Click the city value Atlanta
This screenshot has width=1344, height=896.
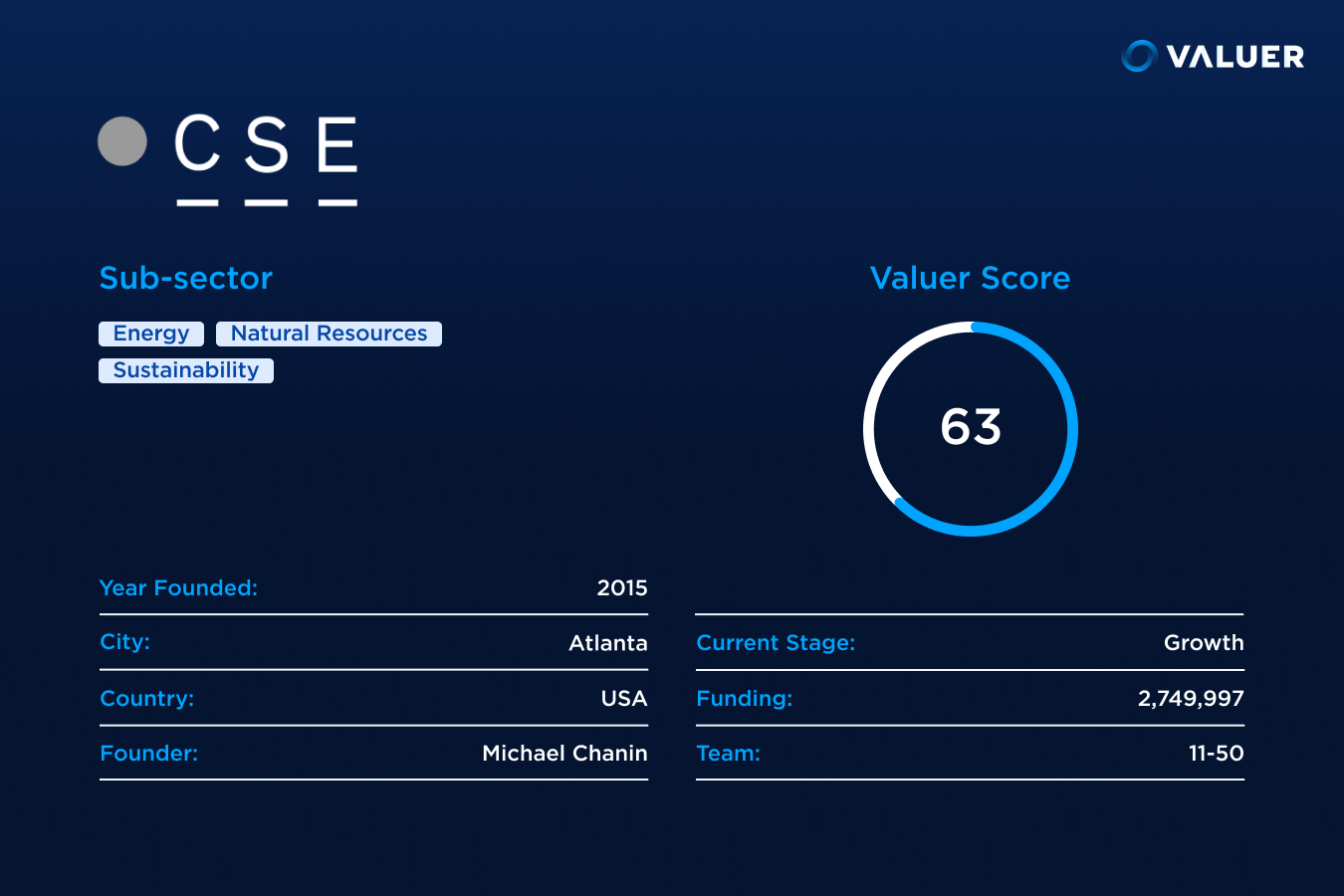608,643
